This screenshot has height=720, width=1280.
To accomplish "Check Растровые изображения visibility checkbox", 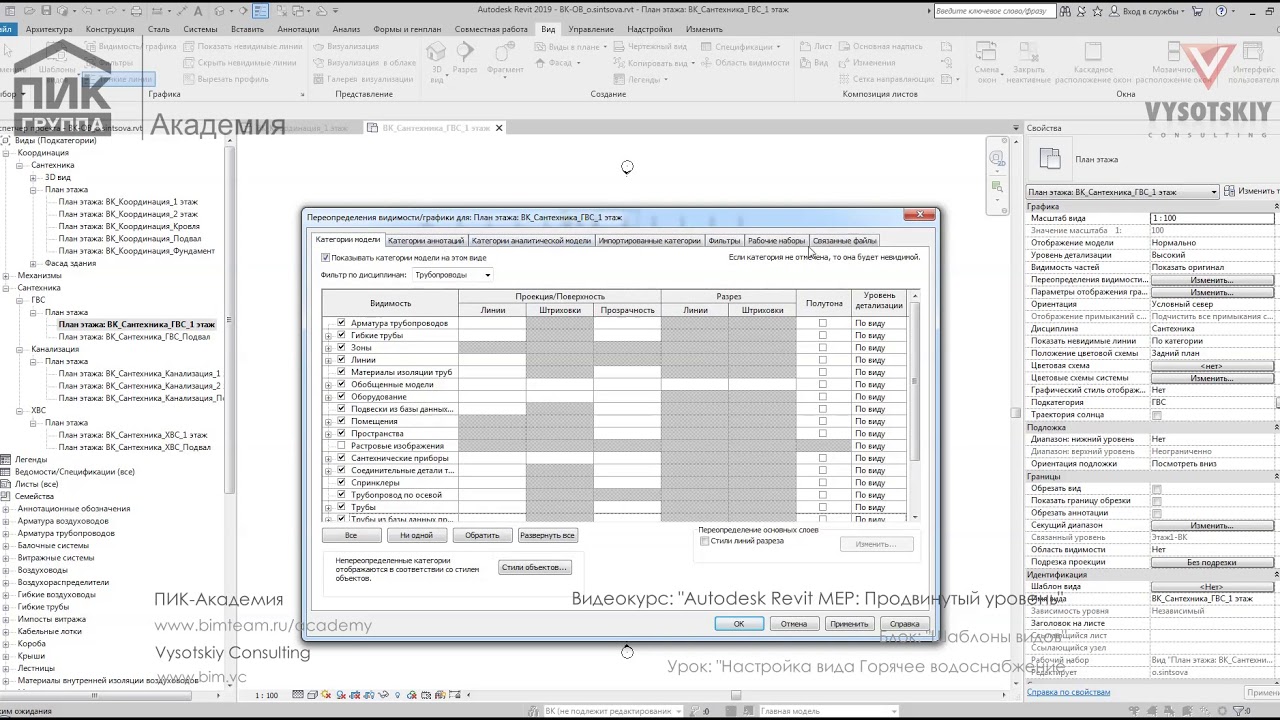I will [341, 446].
